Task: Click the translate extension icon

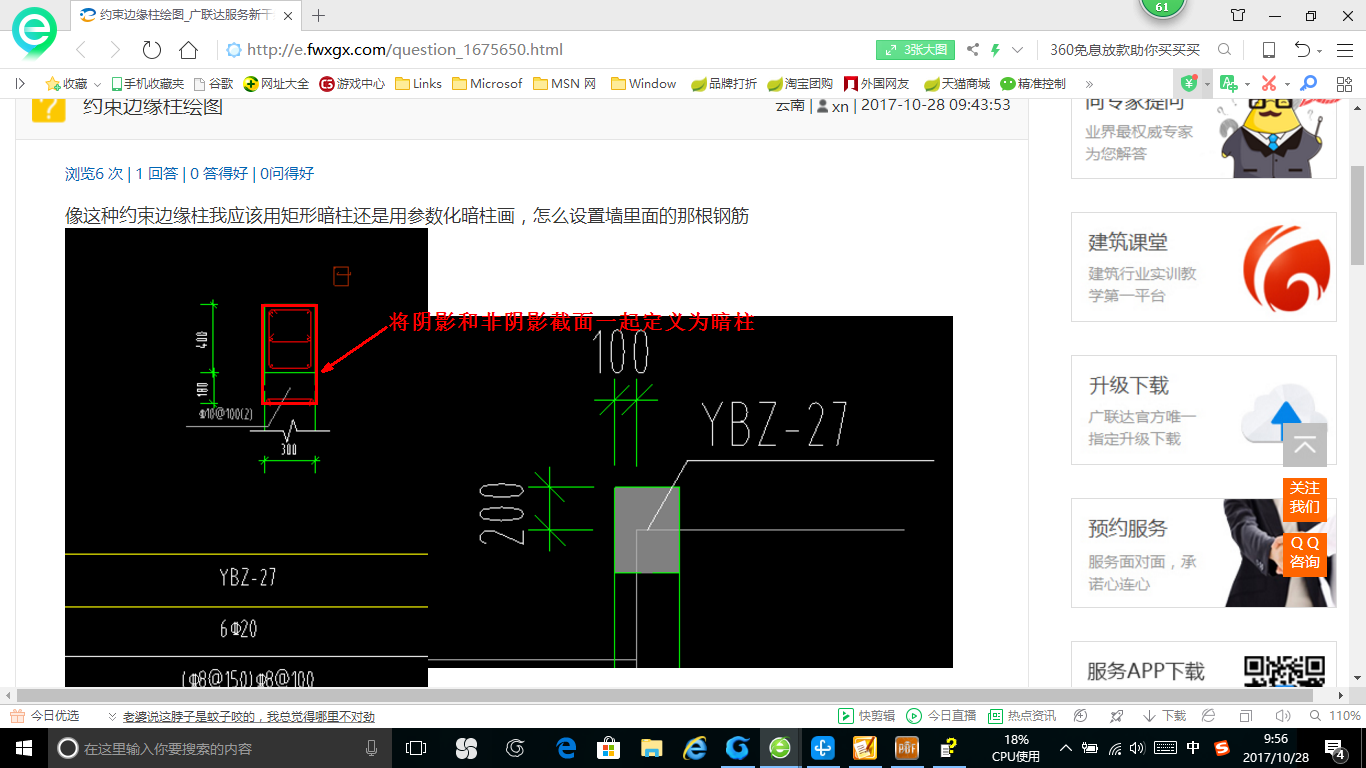Action: (1228, 84)
